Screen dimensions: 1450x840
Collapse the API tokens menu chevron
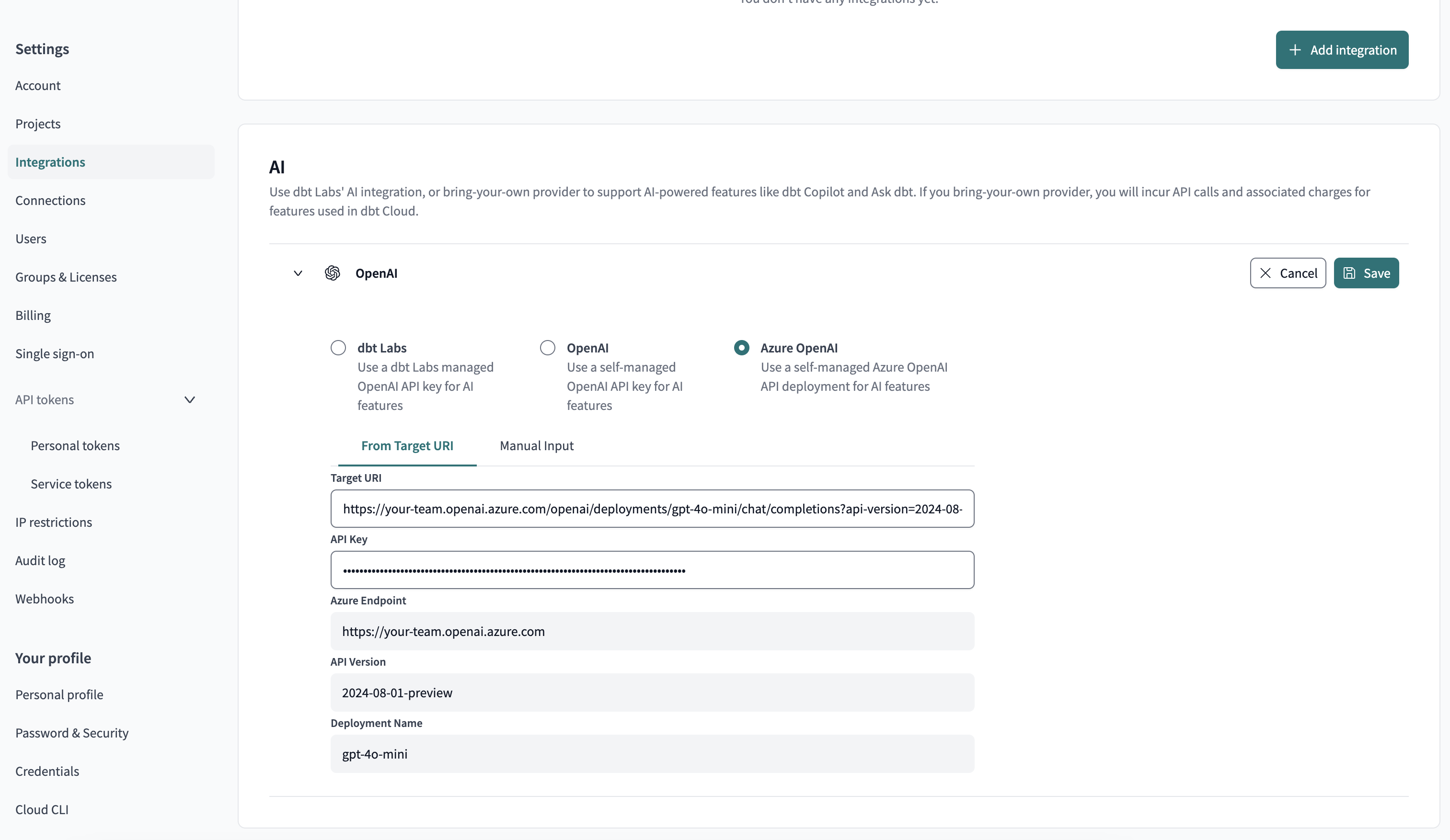point(190,399)
